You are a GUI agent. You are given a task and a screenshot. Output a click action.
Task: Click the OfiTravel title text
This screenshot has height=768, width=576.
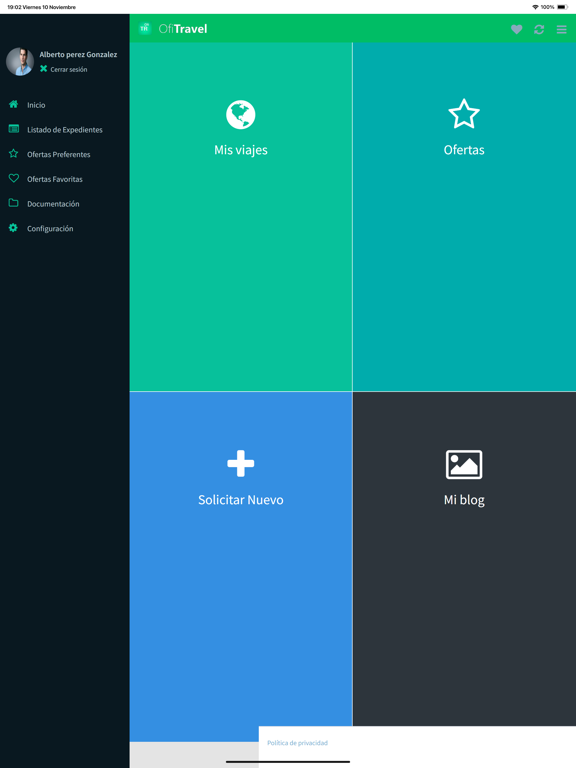[183, 29]
